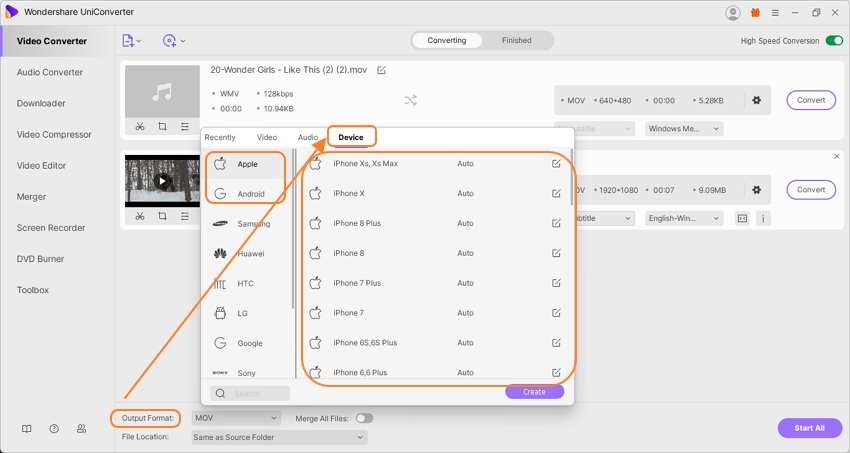The width and height of the screenshot is (850, 453).
Task: Open the help question mark icon
Action: click(54, 429)
